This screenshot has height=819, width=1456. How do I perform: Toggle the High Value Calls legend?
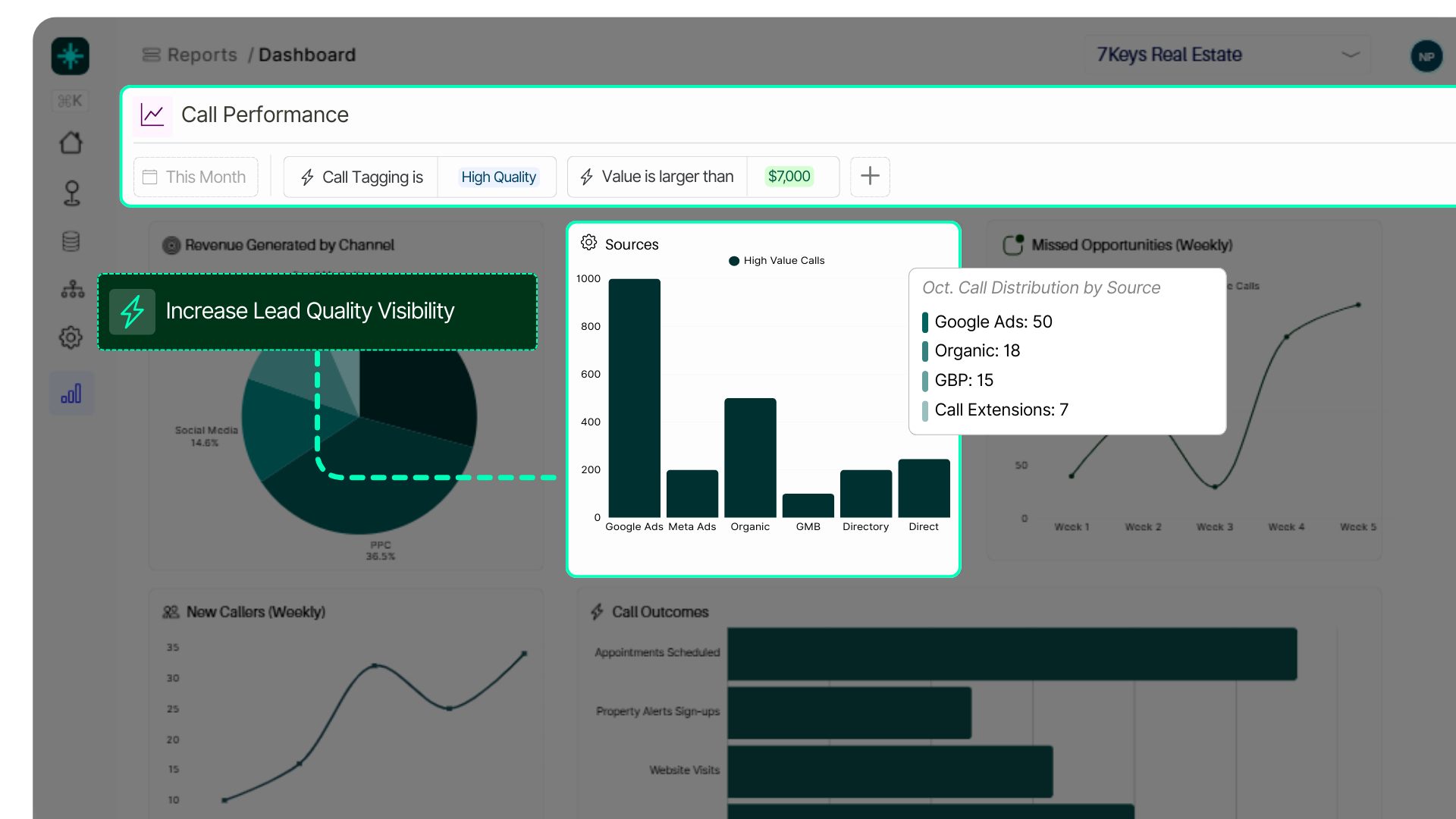pos(777,261)
